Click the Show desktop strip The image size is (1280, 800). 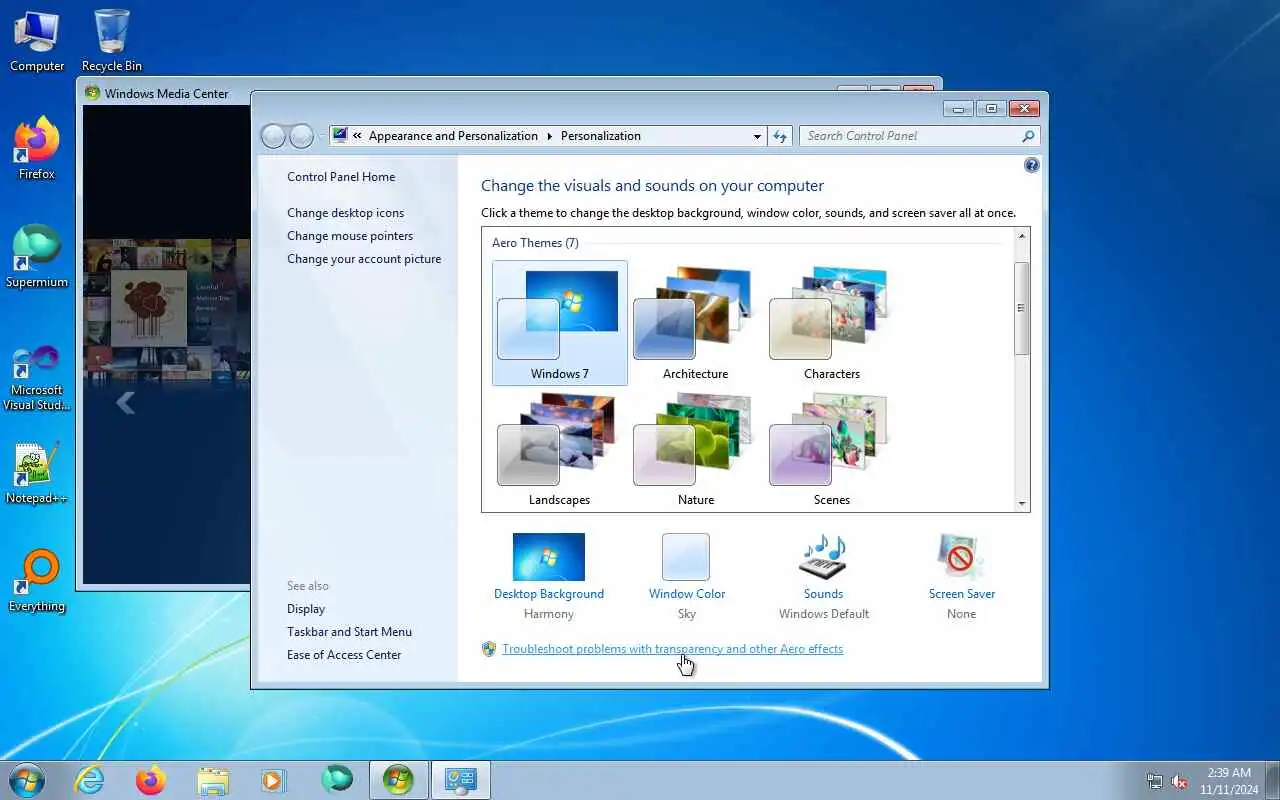click(1272, 780)
